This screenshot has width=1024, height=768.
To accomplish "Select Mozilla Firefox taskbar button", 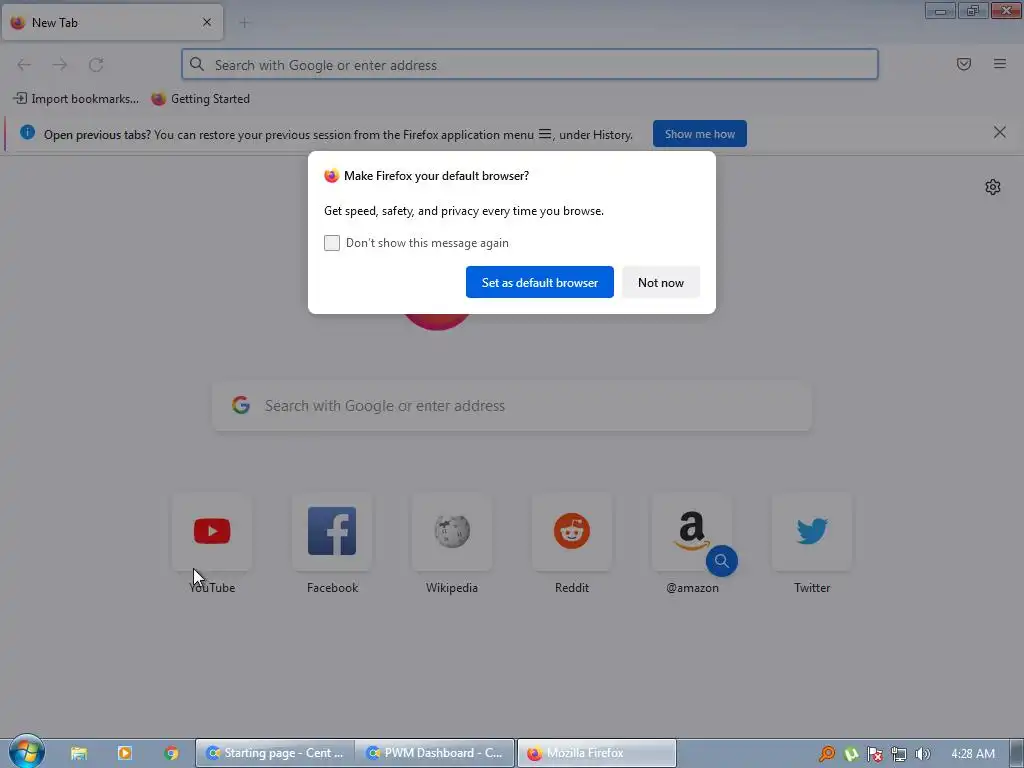I will [597, 753].
